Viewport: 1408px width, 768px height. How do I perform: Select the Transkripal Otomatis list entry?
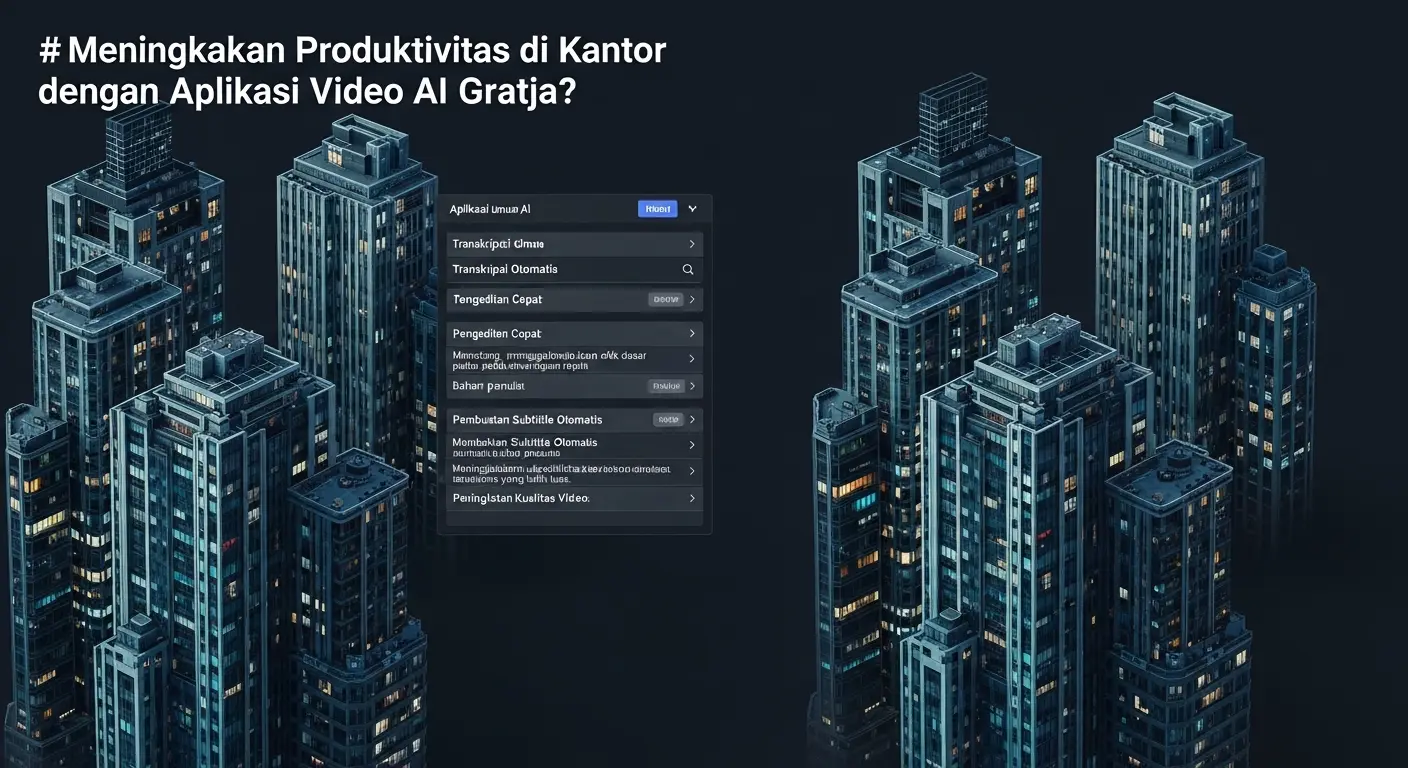pos(560,269)
